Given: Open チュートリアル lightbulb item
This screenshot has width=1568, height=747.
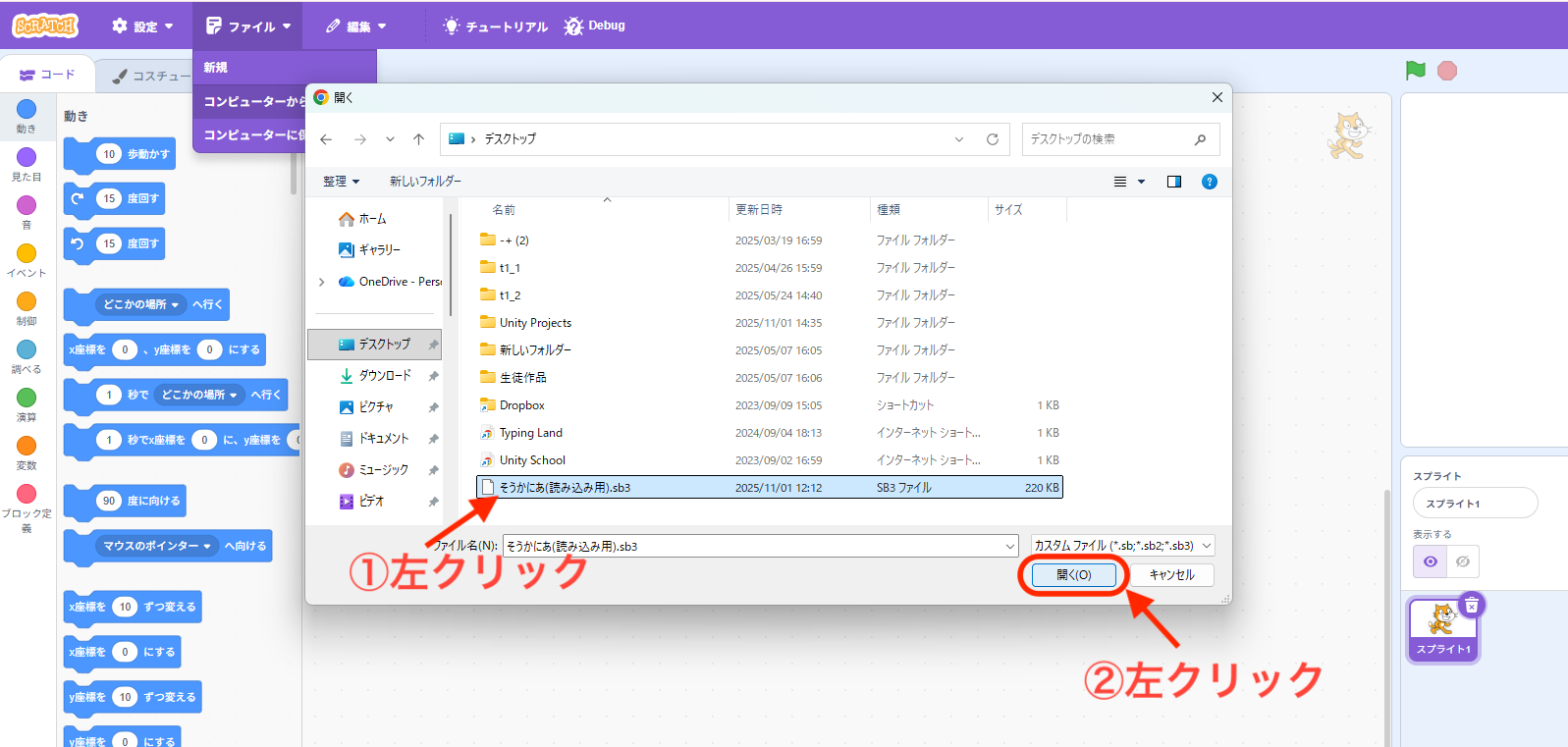Looking at the screenshot, I should point(495,27).
